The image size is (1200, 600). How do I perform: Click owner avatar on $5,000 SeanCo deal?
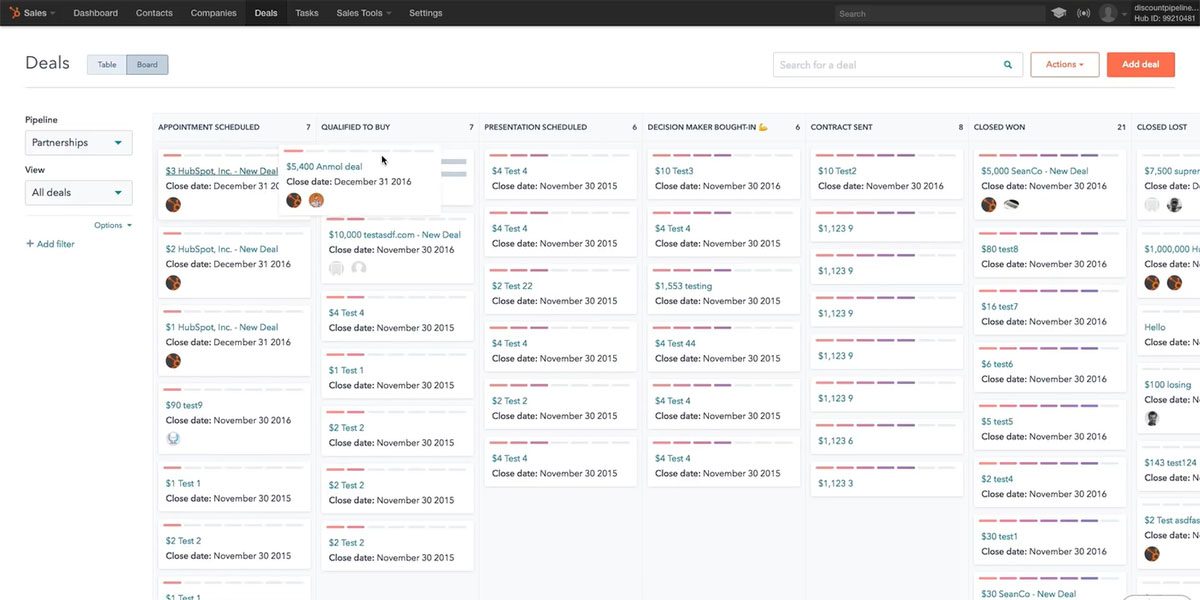[989, 205]
